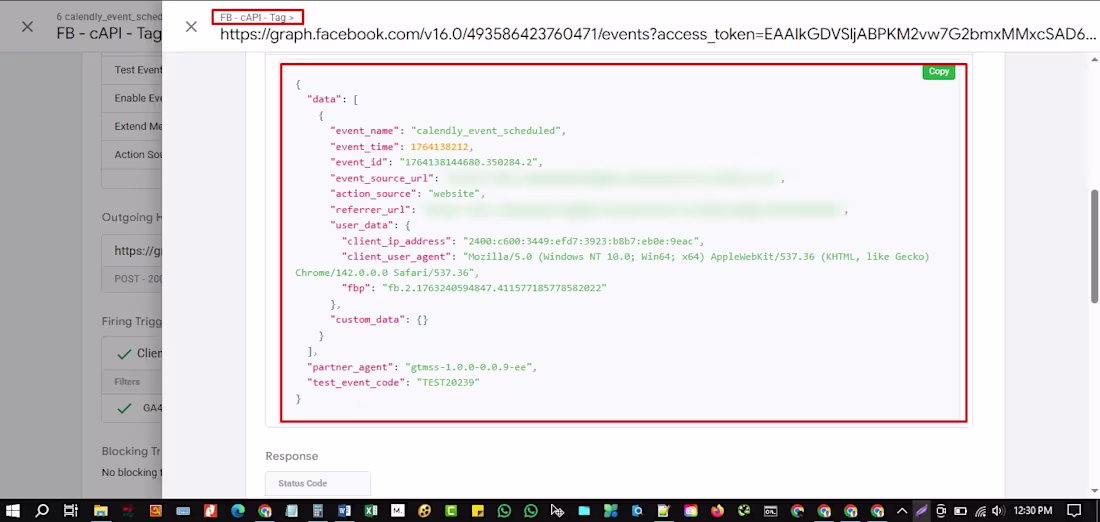The width and height of the screenshot is (1100, 522).
Task: Open Task View from taskbar
Action: tap(70, 511)
